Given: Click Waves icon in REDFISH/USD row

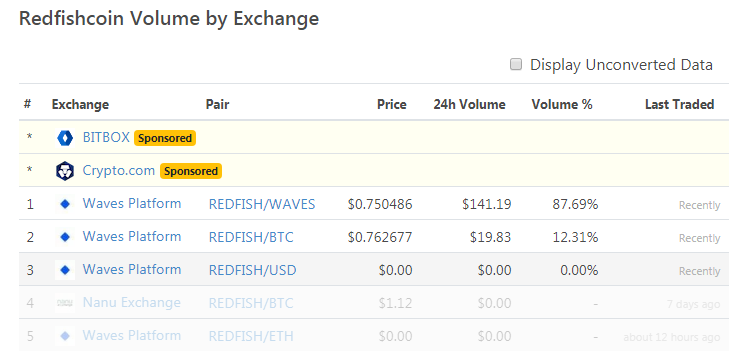Looking at the screenshot, I should pyautogui.click(x=65, y=270).
